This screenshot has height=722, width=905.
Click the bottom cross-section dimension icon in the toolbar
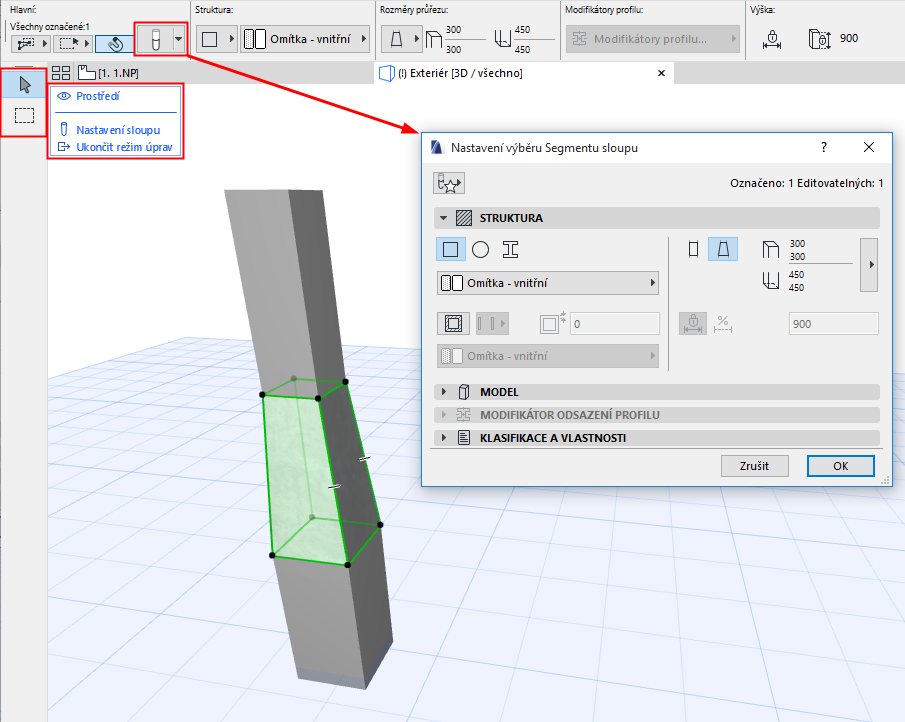tap(503, 39)
